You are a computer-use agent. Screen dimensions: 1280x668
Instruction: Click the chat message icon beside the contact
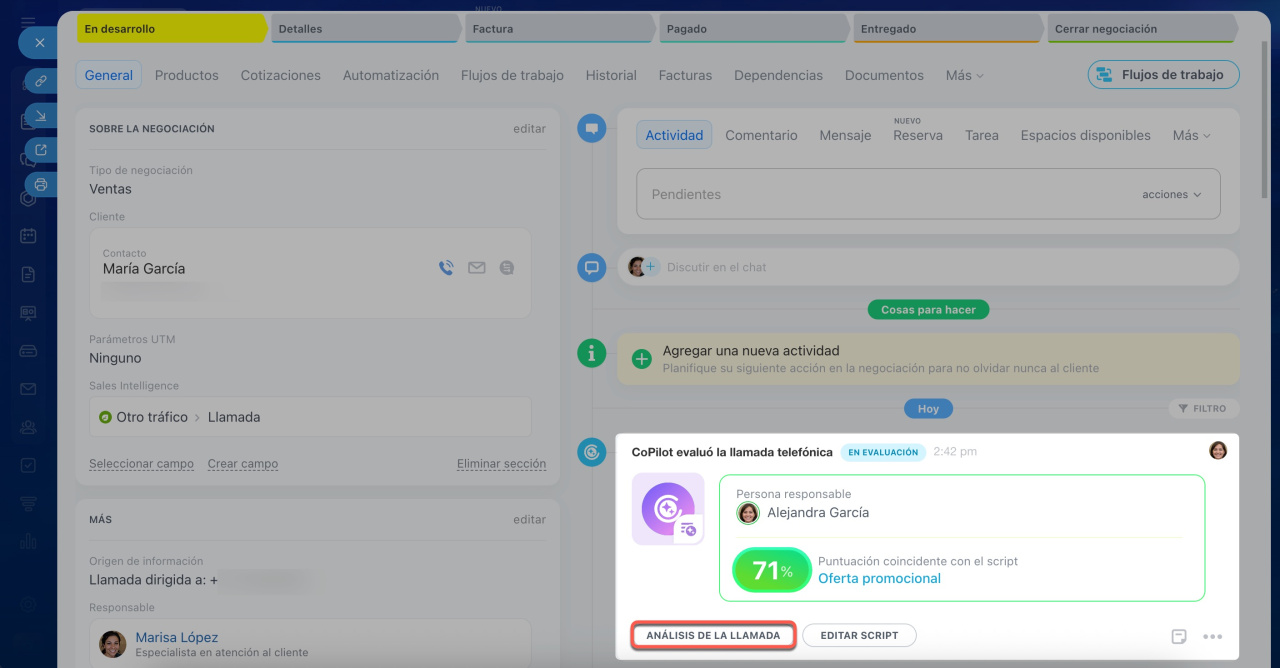click(x=507, y=268)
